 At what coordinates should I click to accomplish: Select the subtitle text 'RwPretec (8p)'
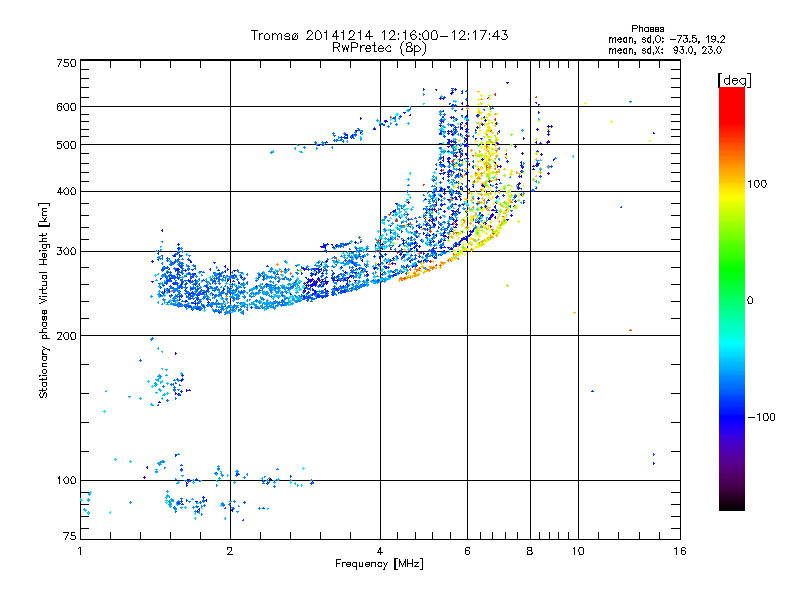[x=379, y=48]
